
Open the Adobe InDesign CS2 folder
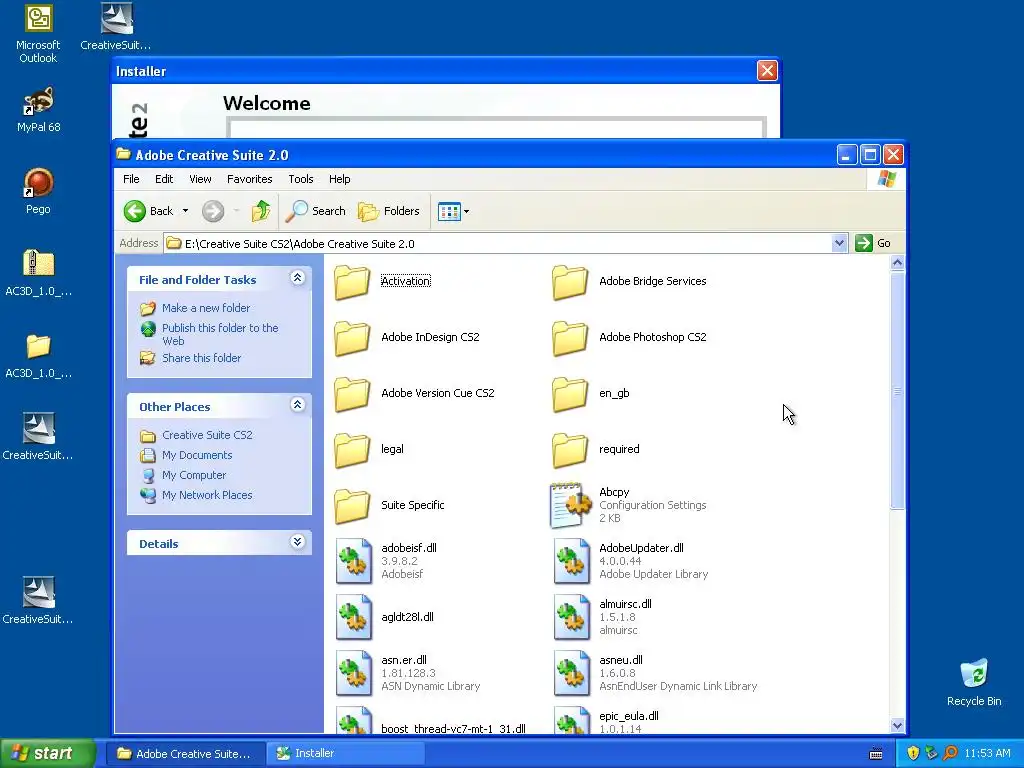point(407,338)
